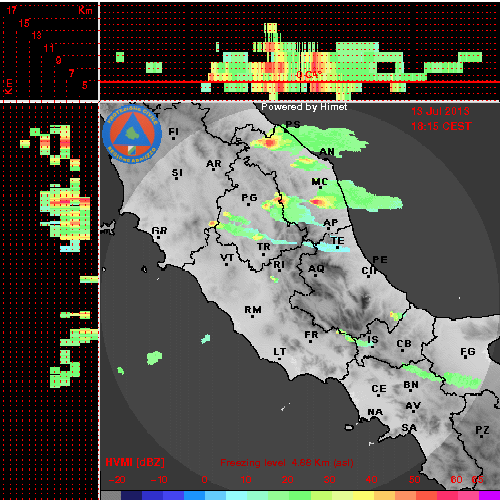The image size is (500, 500).
Task: Click the '20' dBZ scale value
Action: (288, 480)
